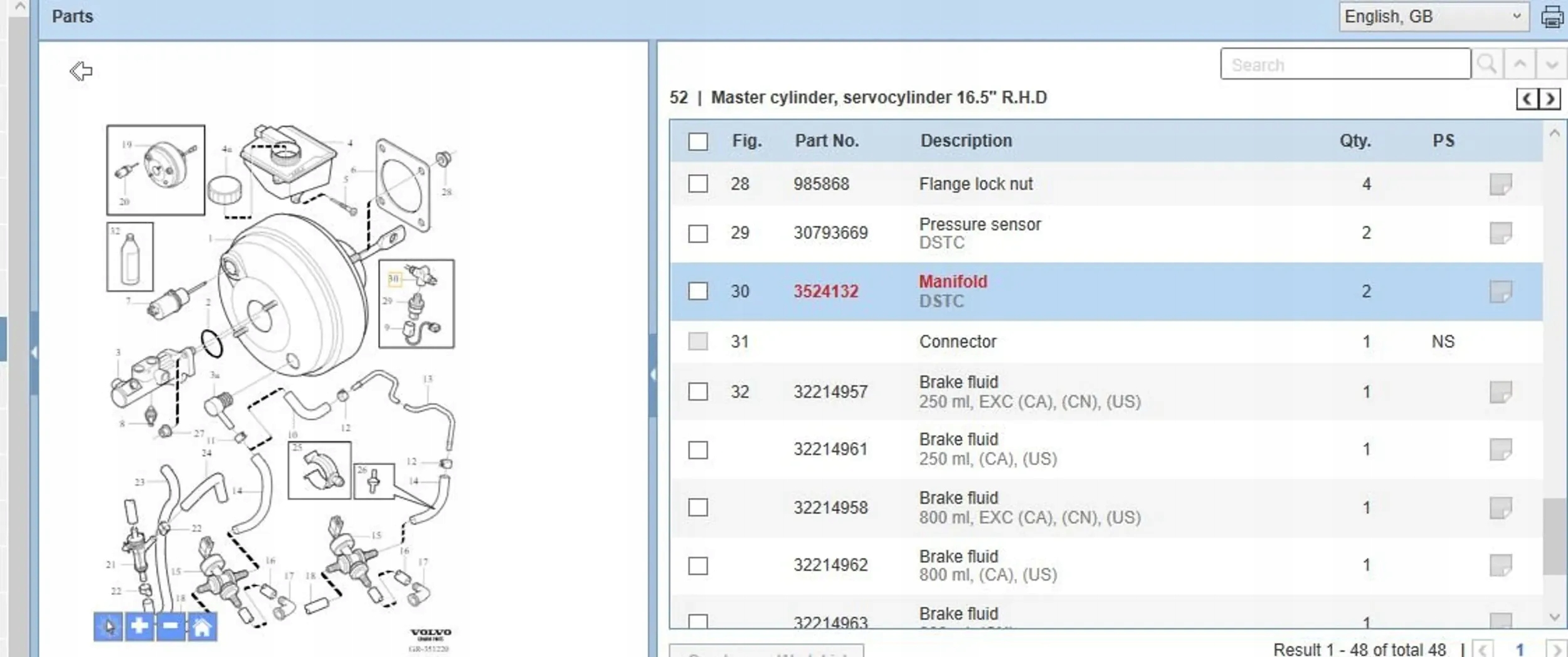1568x657 pixels.
Task: Open the English, GB language dropdown
Action: (x=1434, y=16)
